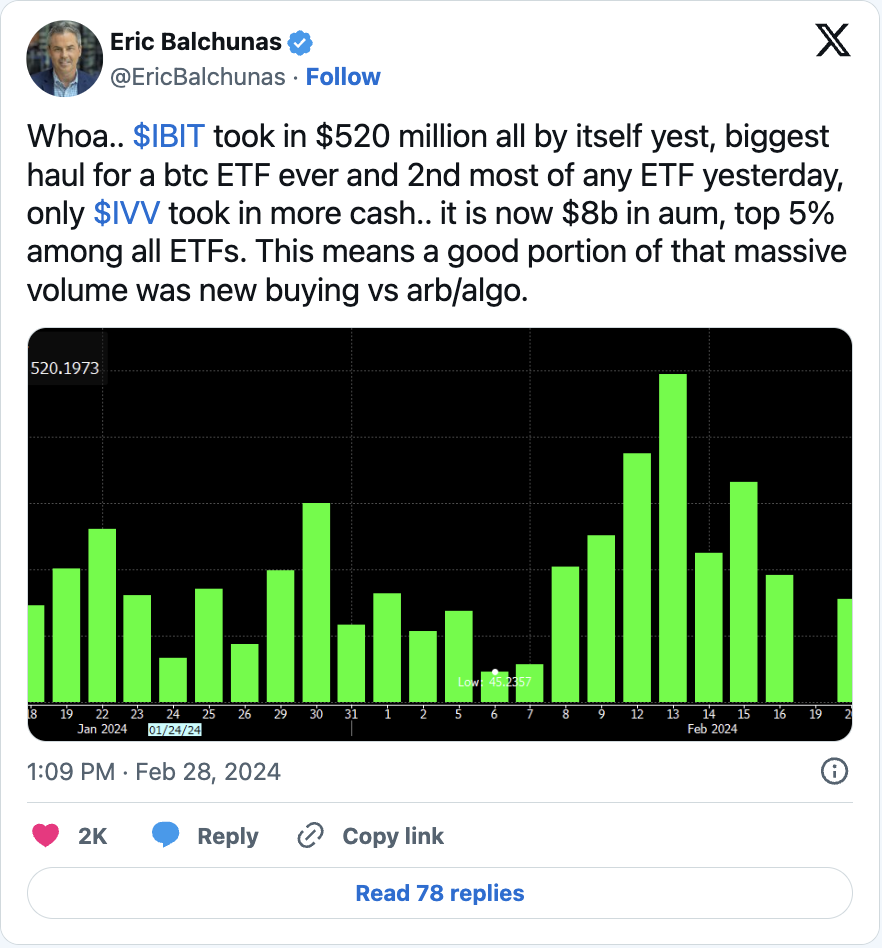
Task: Click the red heart like icon
Action: 46,836
